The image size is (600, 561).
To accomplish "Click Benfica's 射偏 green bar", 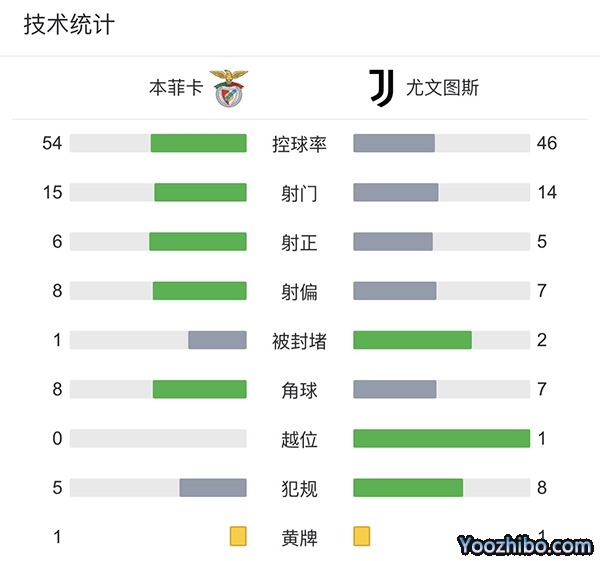I will (199, 291).
